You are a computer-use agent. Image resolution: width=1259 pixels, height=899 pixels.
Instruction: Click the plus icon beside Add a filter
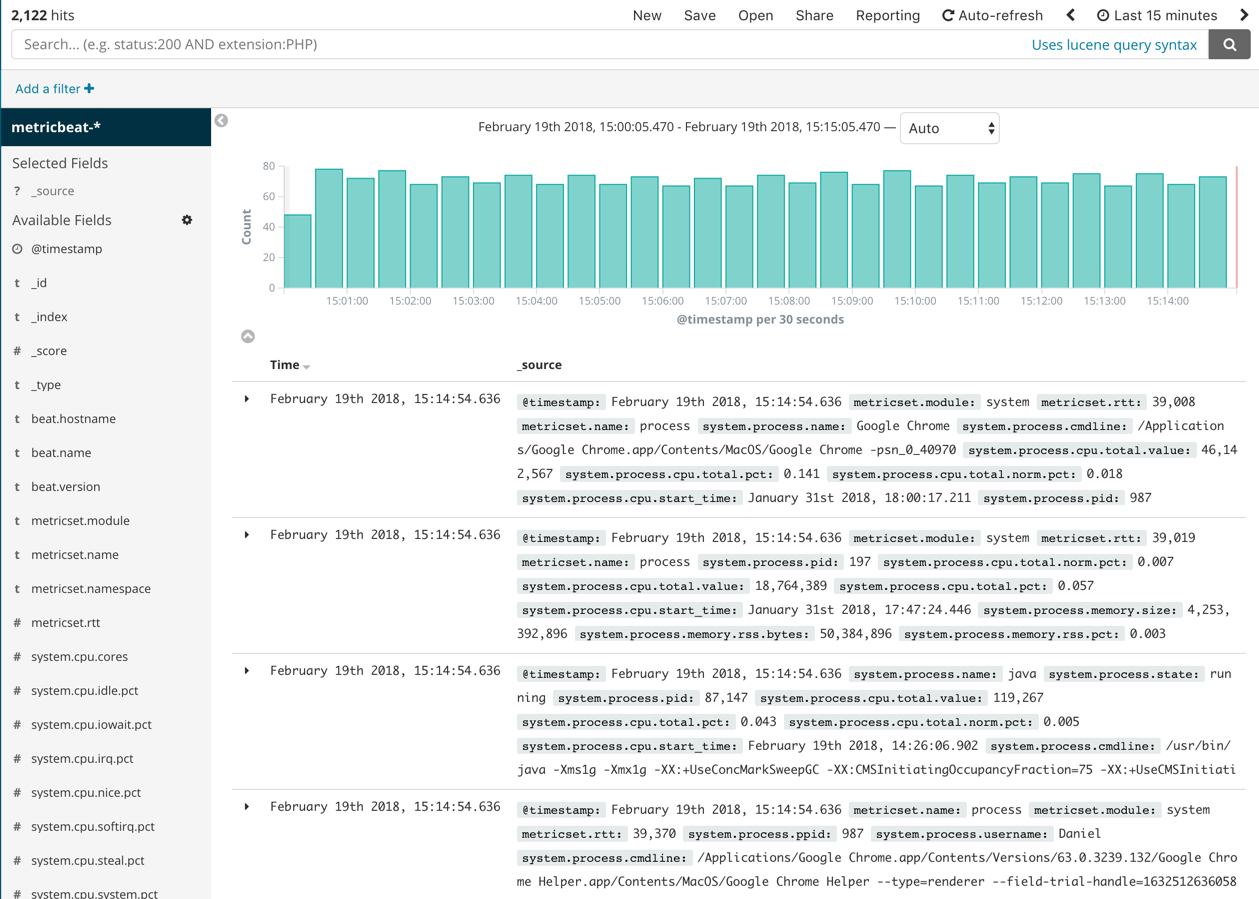pos(90,89)
